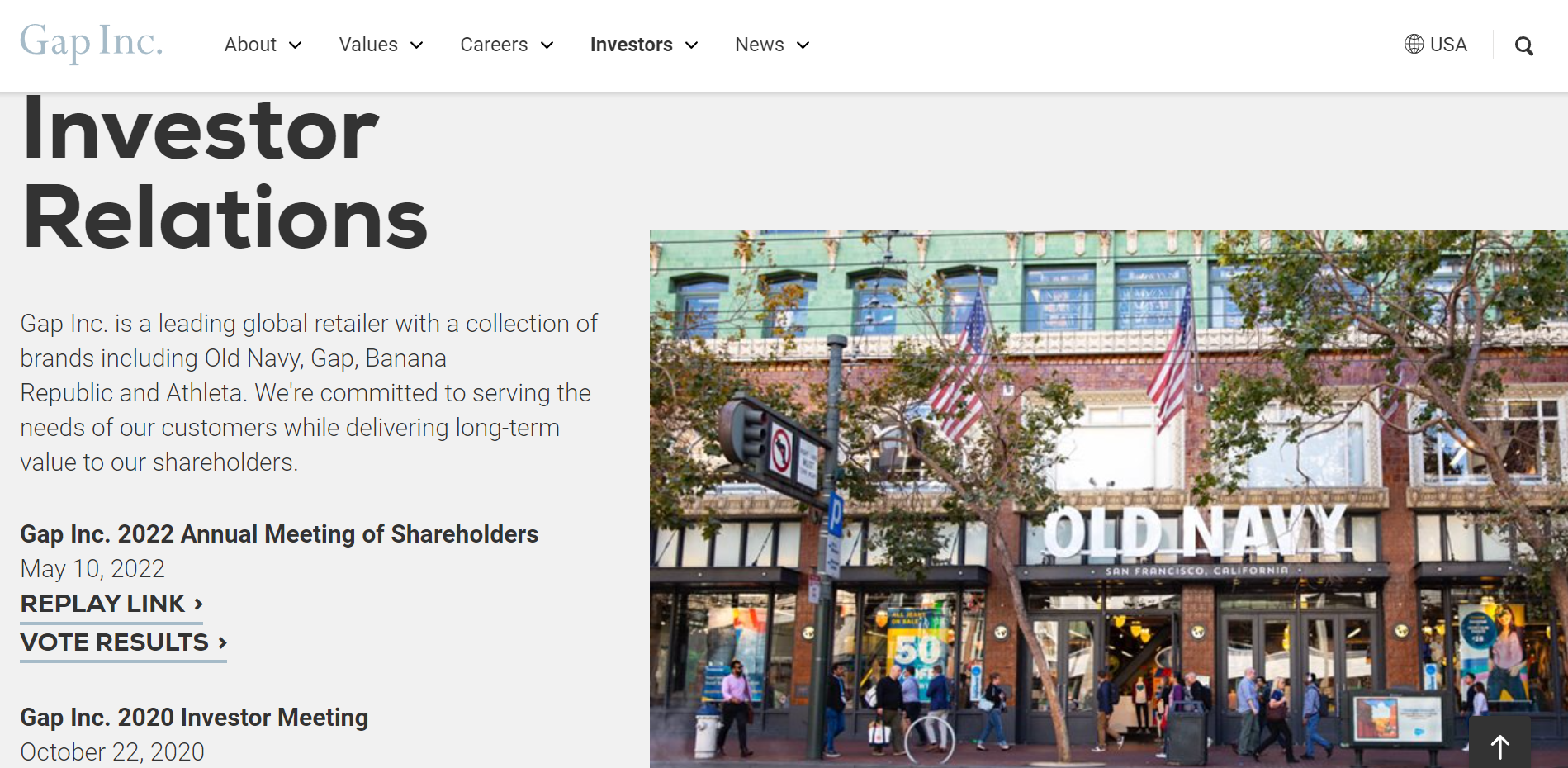1568x768 pixels.
Task: Open the VOTE RESULTS link
Action: tap(124, 643)
